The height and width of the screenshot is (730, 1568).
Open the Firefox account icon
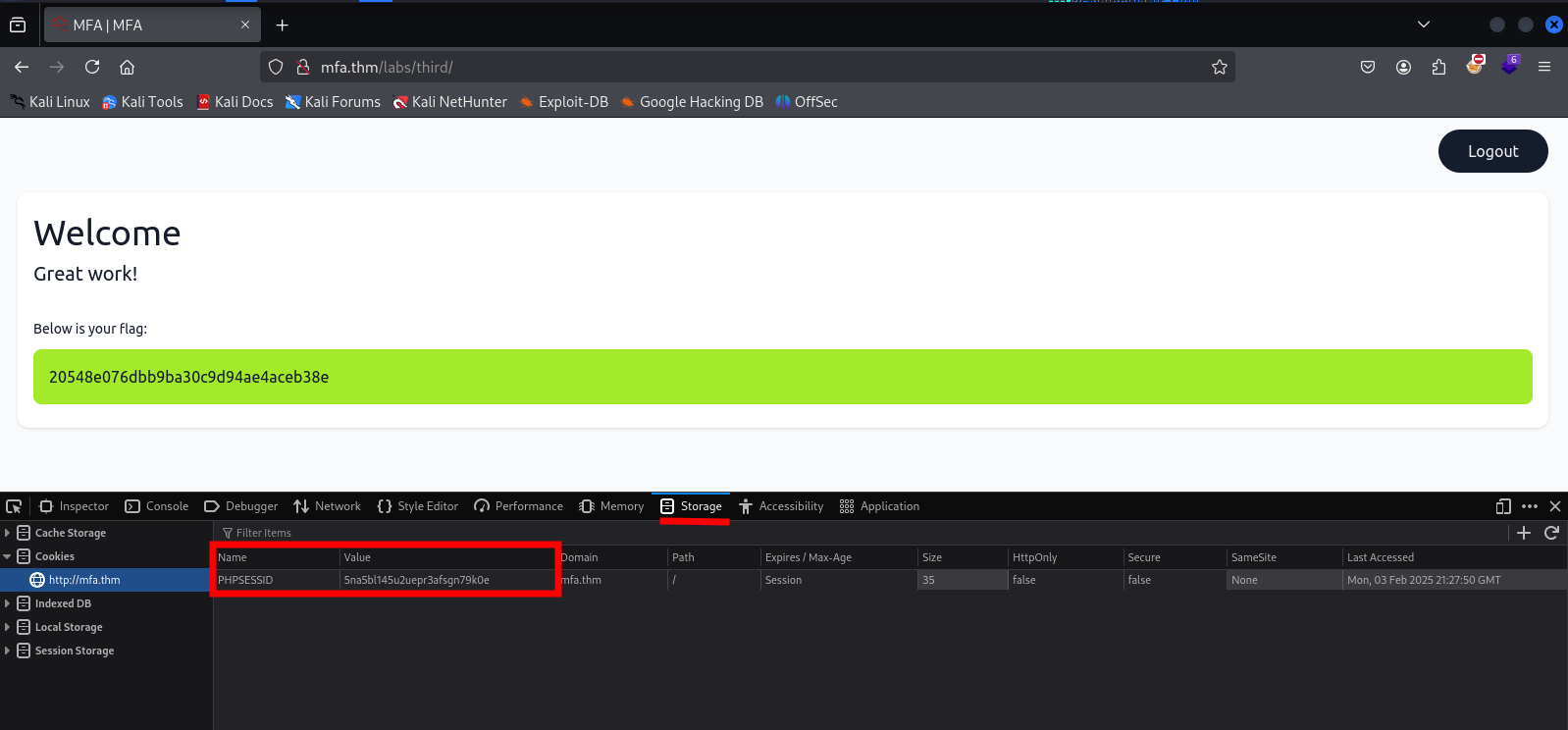coord(1403,67)
